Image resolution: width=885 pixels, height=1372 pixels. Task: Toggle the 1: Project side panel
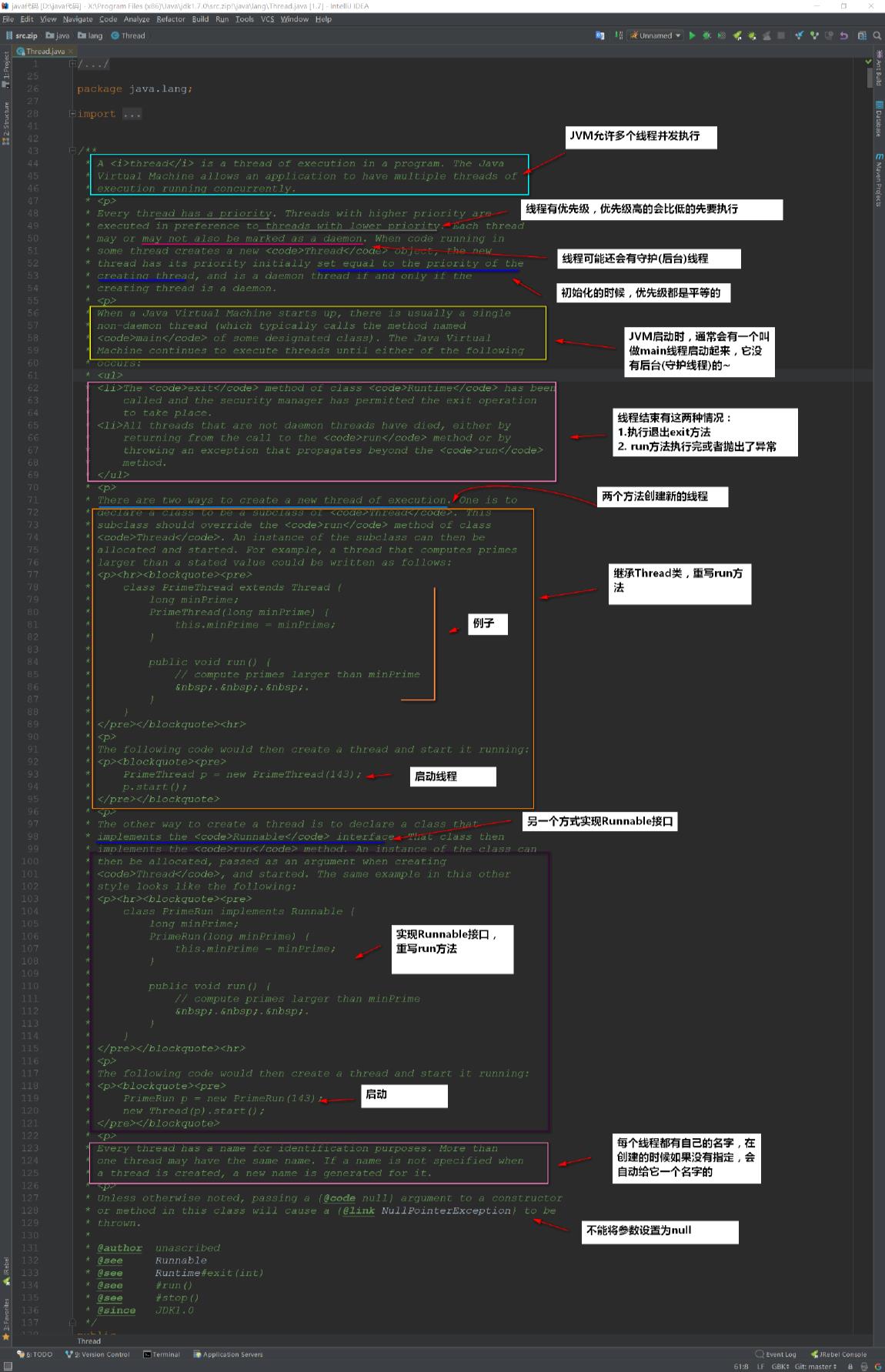6,69
